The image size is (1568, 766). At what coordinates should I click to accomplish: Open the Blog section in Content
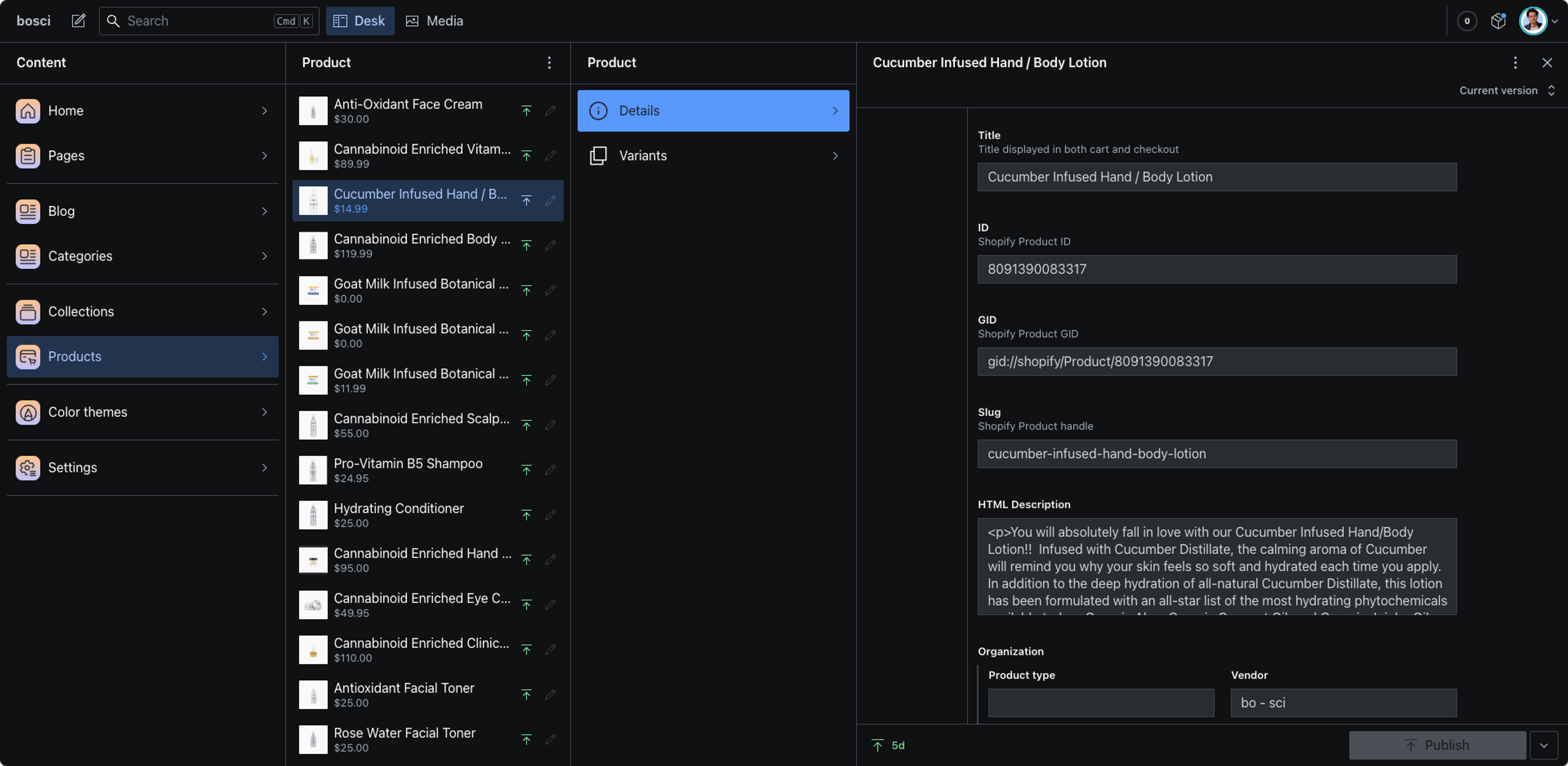point(142,211)
